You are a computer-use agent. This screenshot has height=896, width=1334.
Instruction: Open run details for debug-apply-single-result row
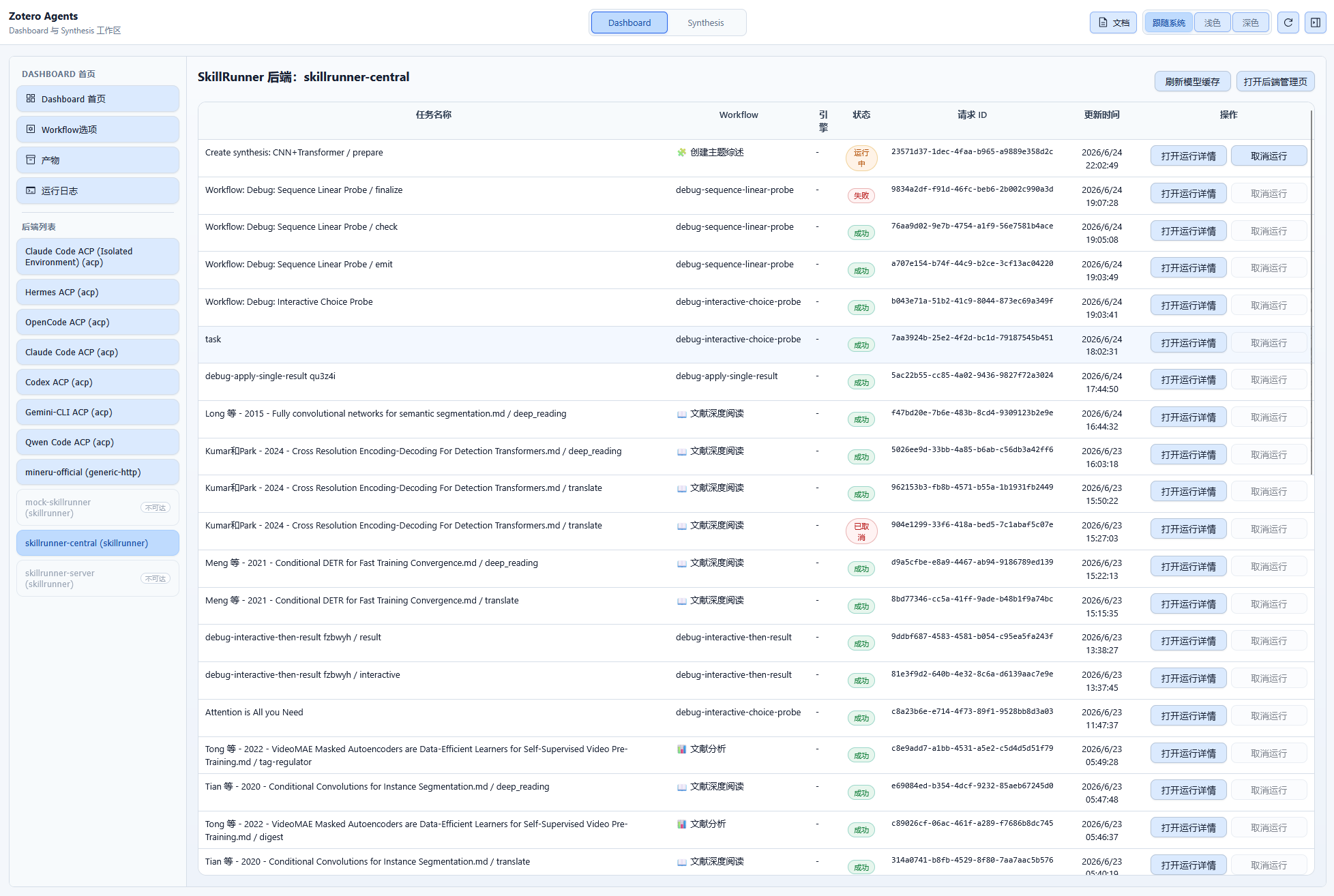tap(1188, 380)
